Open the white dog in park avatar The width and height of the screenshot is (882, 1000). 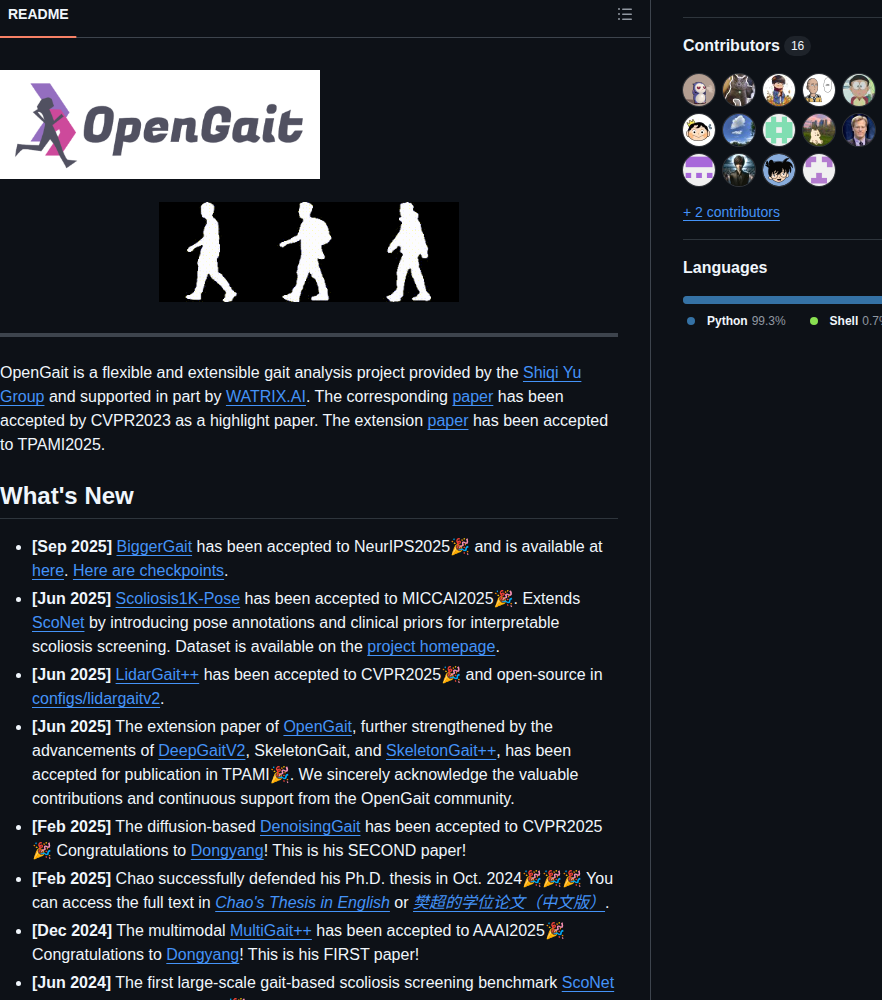819,130
